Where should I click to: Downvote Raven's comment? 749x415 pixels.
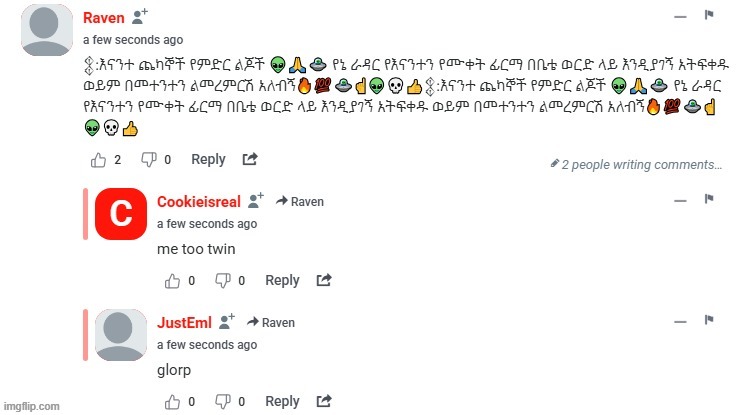148,159
